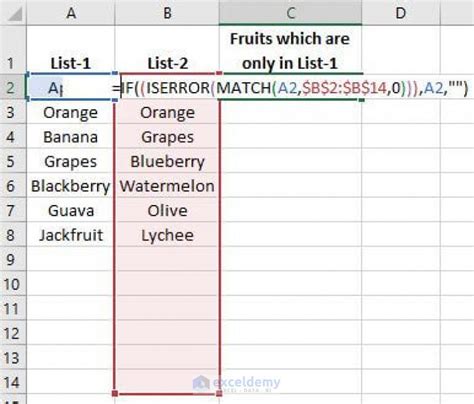Select the Banana cell in List-1

point(71,137)
